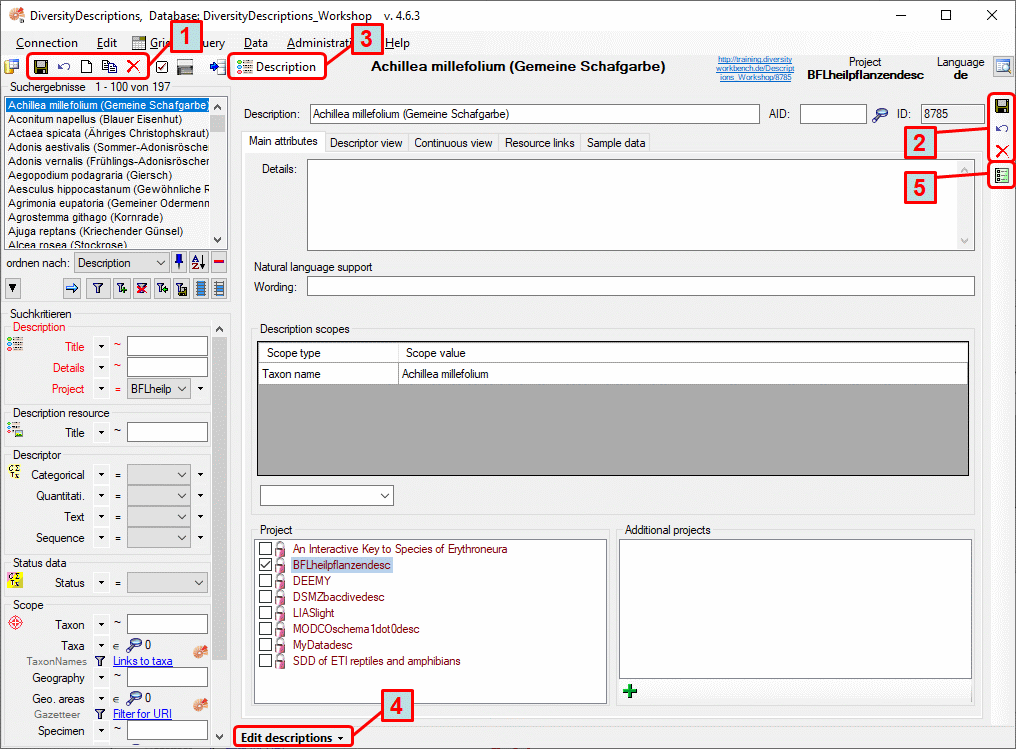Open the Data menu

coord(255,43)
